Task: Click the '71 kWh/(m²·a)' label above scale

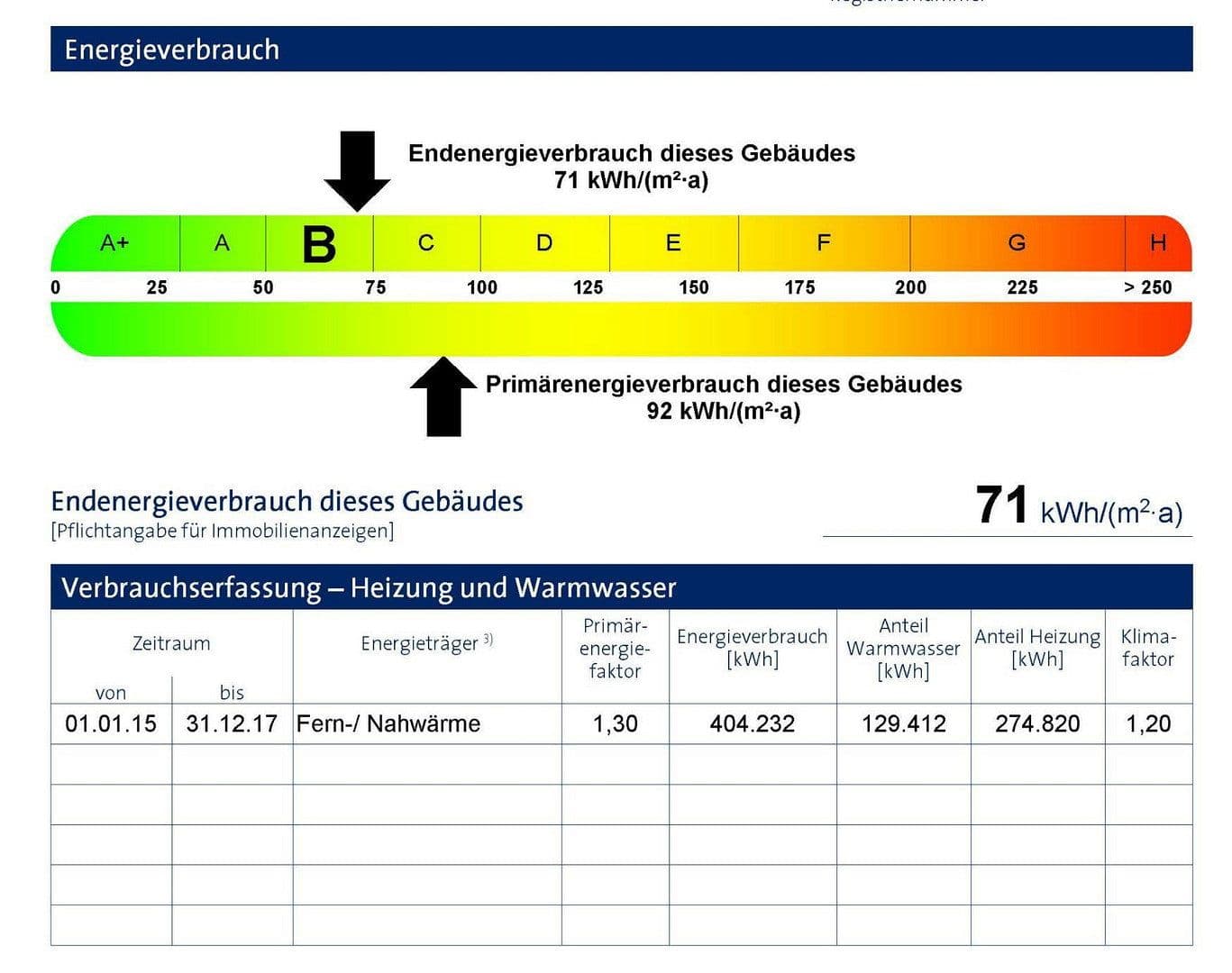Action: (631, 180)
